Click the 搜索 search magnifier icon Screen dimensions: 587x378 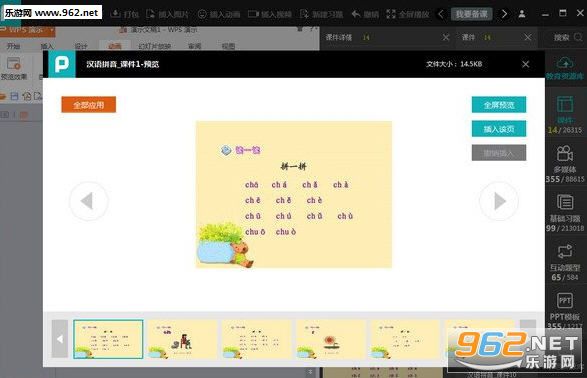pyautogui.click(x=578, y=37)
